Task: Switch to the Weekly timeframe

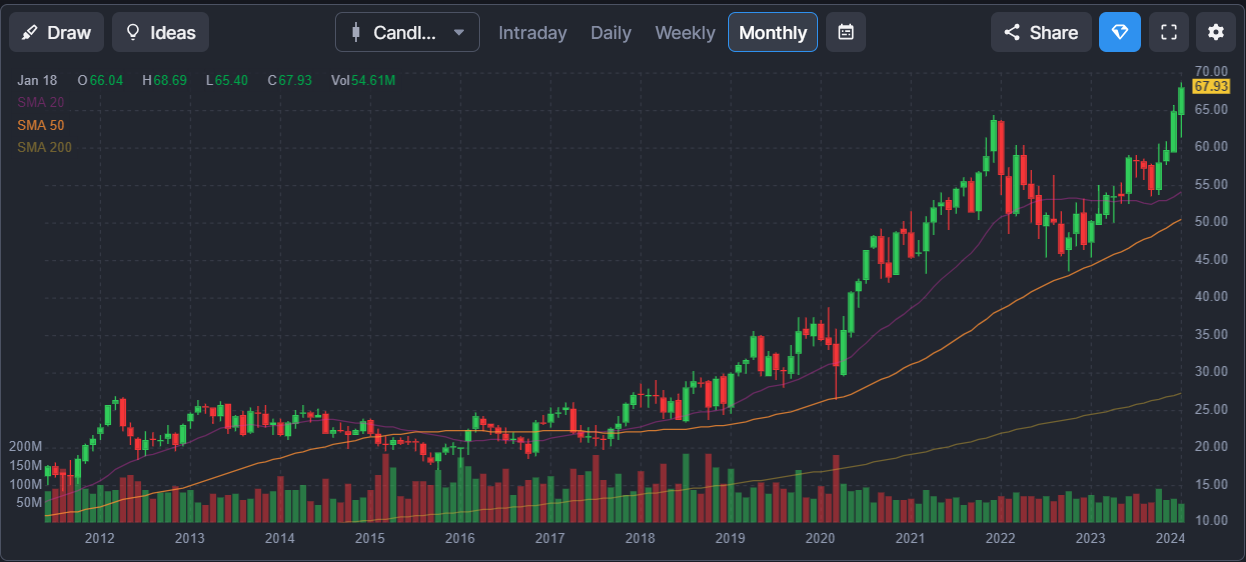Action: click(x=685, y=32)
